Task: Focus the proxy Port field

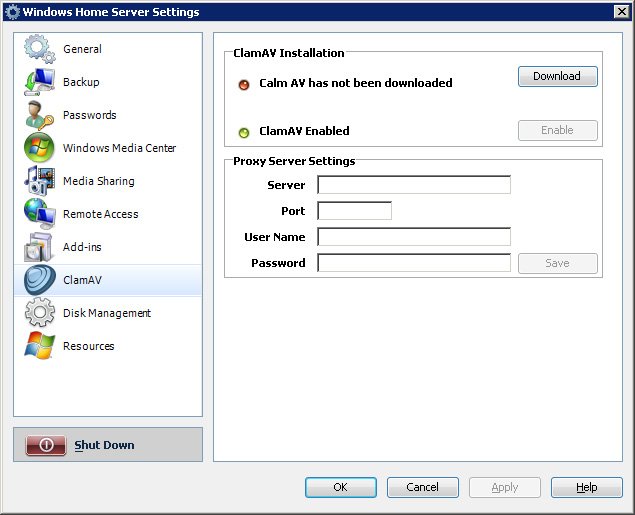Action: (354, 211)
